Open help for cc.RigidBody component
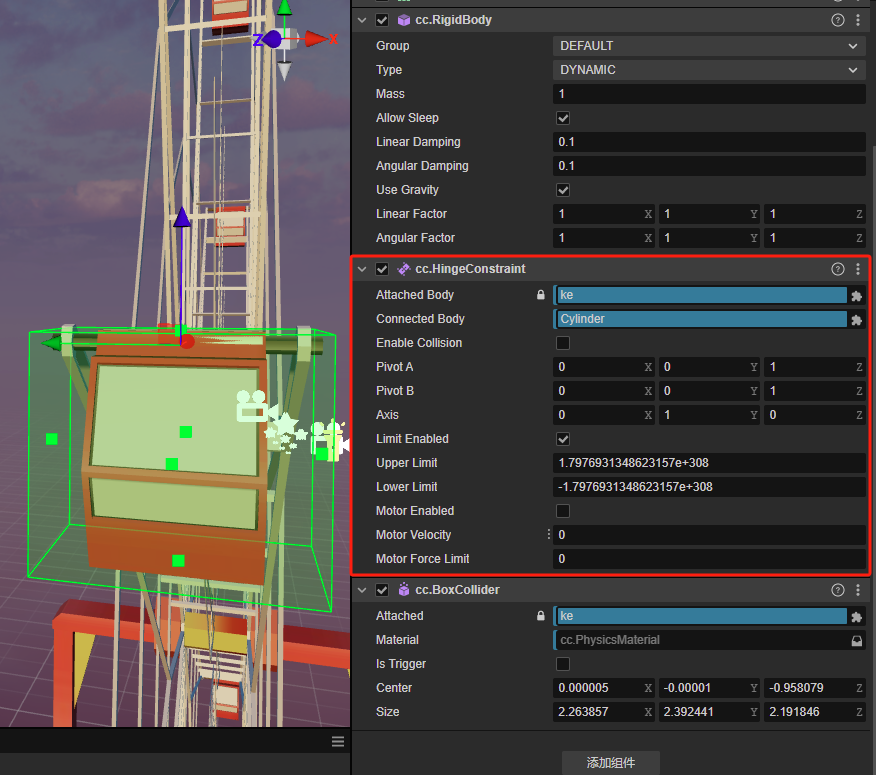The width and height of the screenshot is (876, 775). tap(838, 20)
